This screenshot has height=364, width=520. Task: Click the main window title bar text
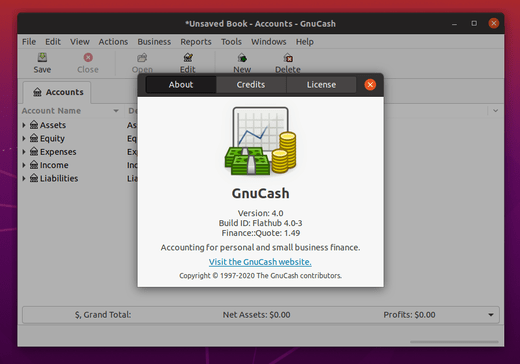pyautogui.click(x=260, y=24)
